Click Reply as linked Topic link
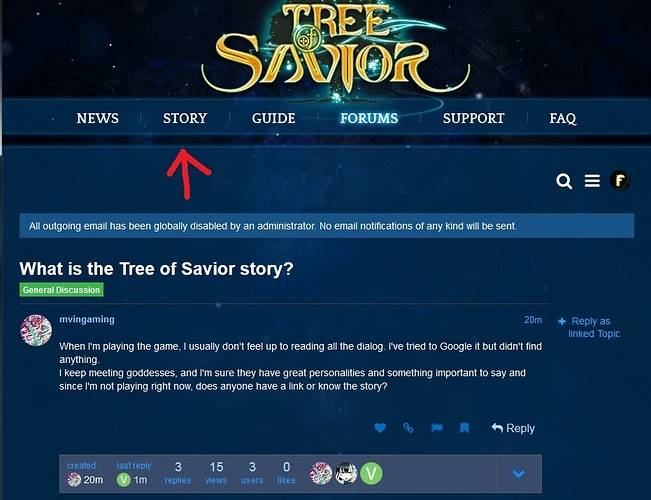The height and width of the screenshot is (500, 651). click(590, 327)
